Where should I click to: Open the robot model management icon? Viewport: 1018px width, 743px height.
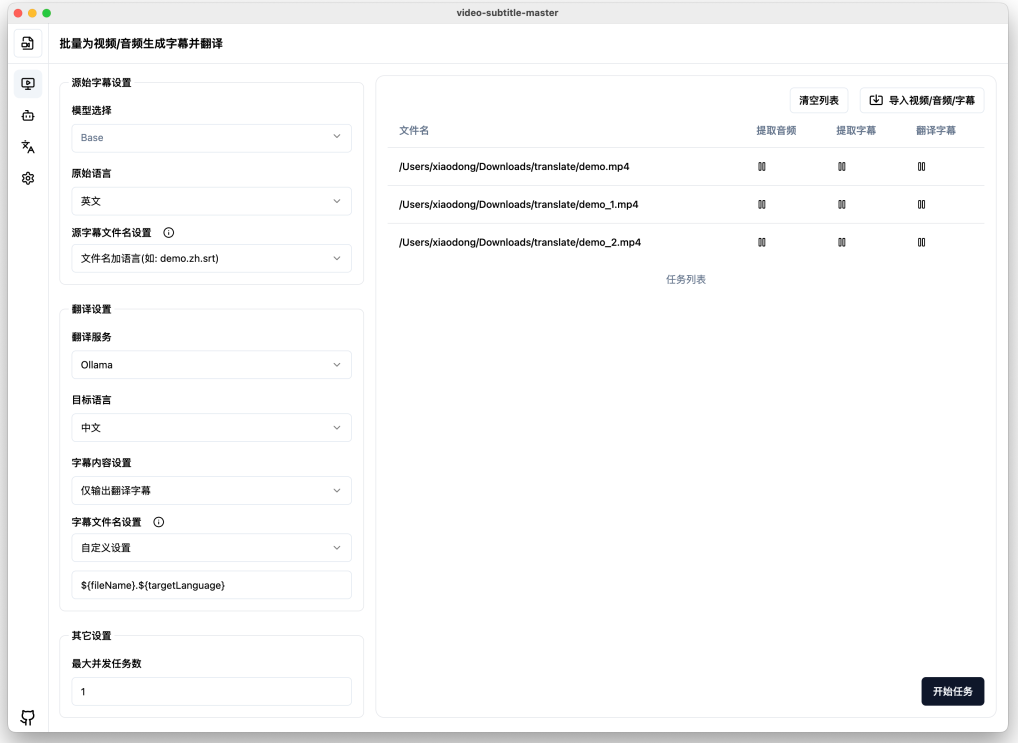(x=28, y=116)
